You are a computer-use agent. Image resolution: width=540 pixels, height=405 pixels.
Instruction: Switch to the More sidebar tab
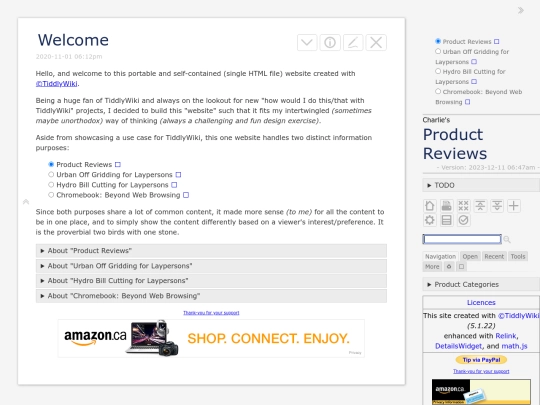[432, 267]
